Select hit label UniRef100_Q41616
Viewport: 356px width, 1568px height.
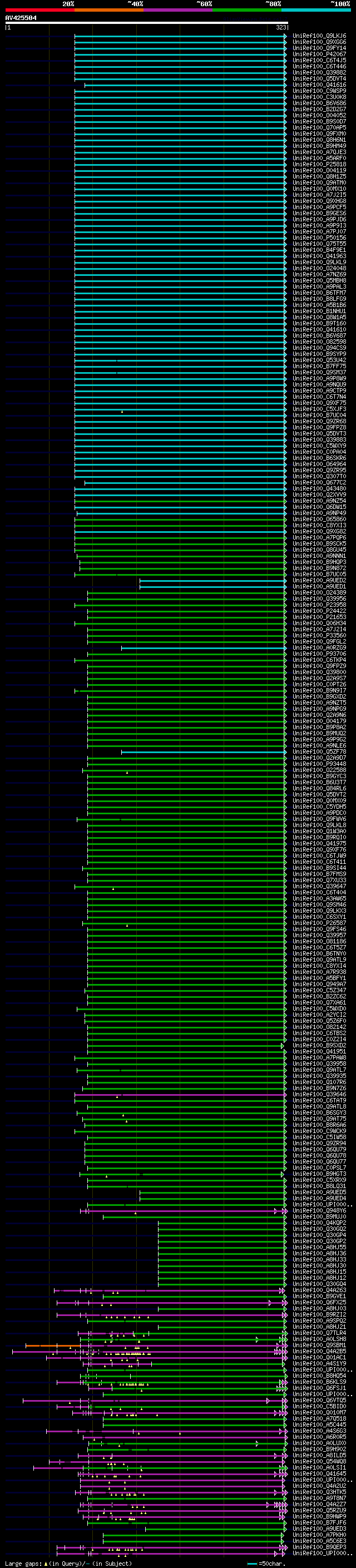pyautogui.click(x=319, y=85)
